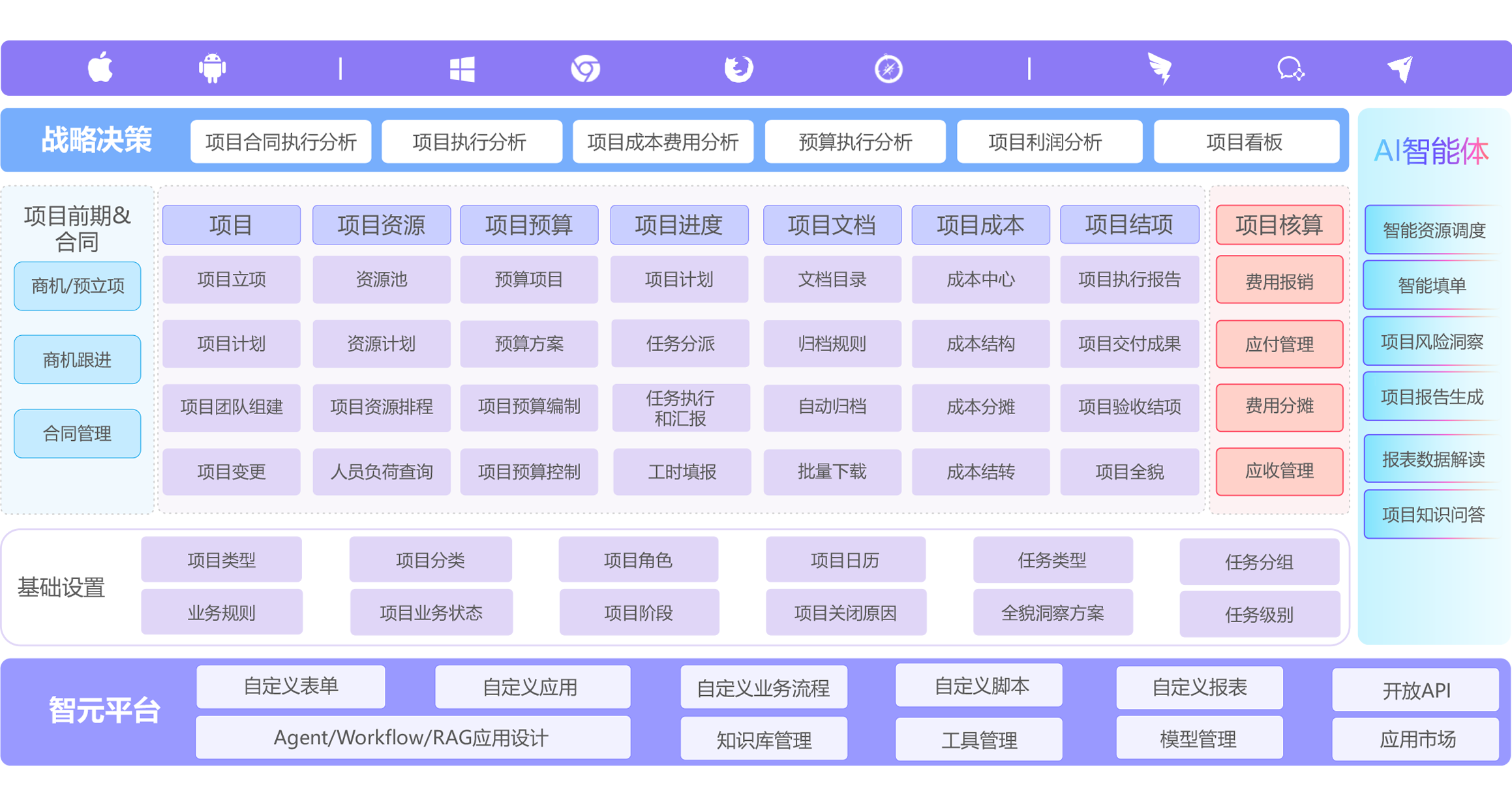
Task: Click 项目知识问答 AI item
Action: coord(1433,515)
